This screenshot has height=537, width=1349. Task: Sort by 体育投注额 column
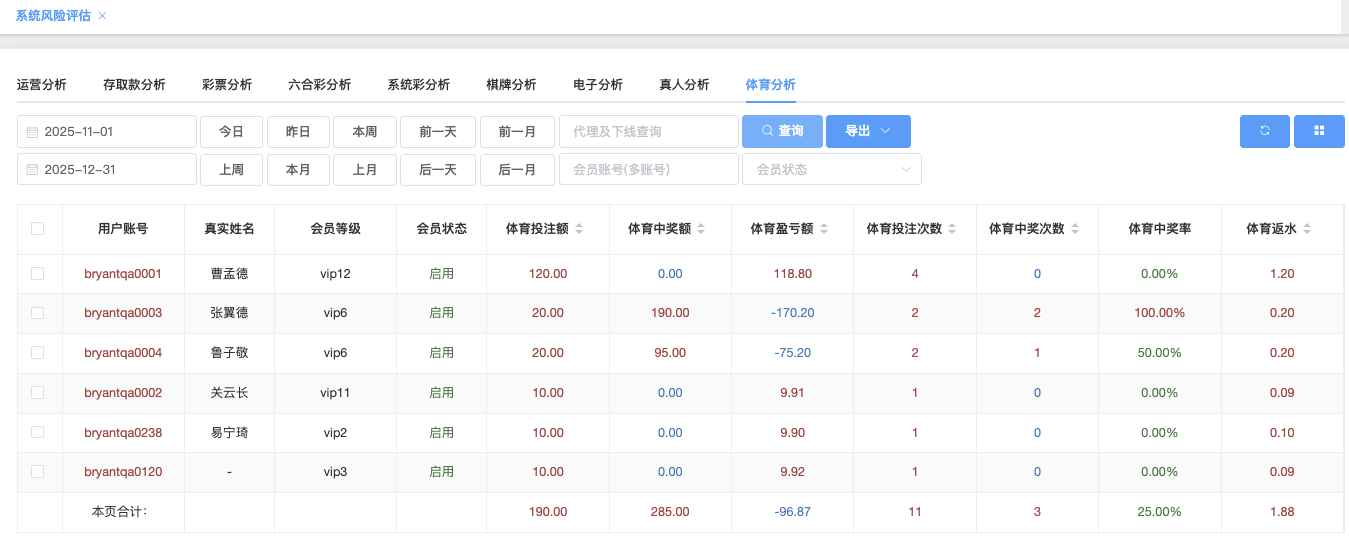(x=578, y=229)
